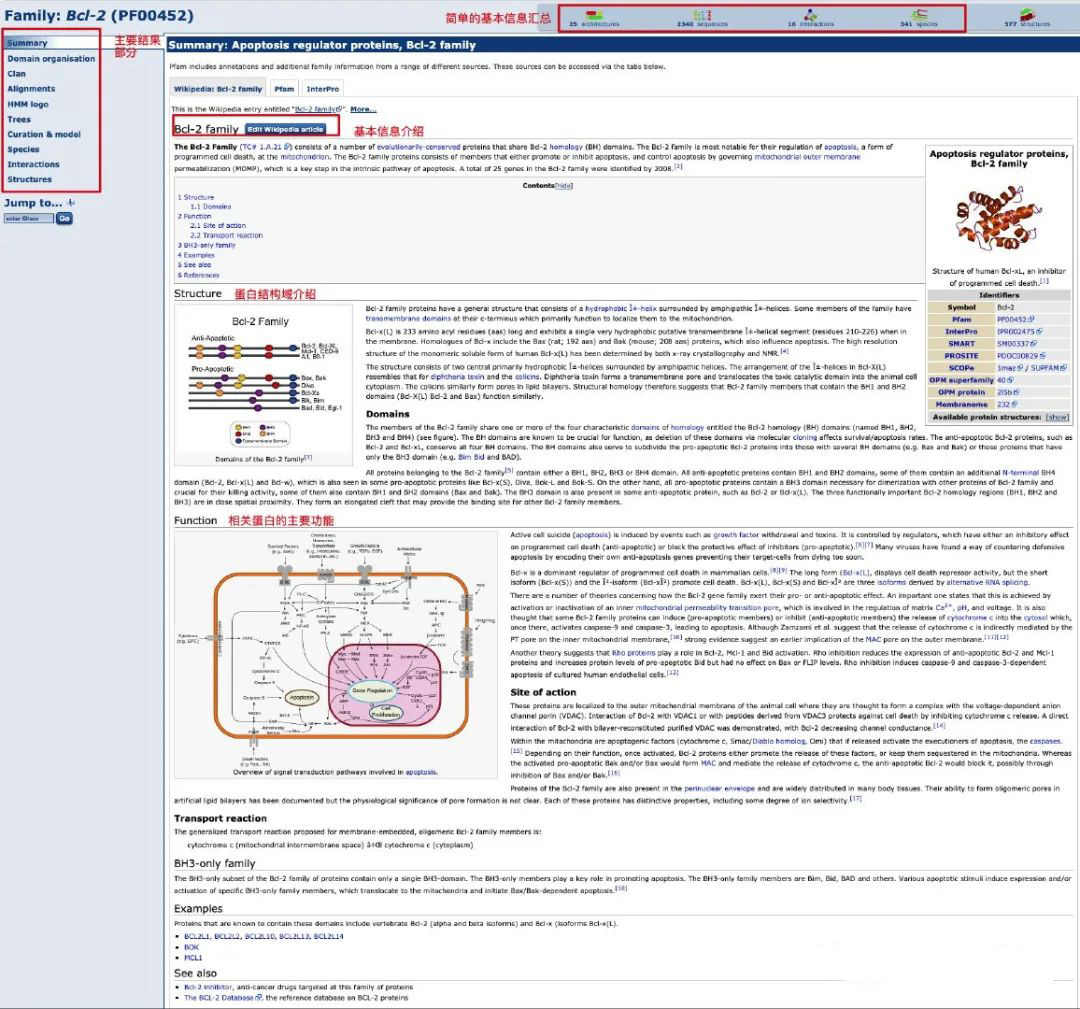This screenshot has height=1009, width=1080.
Task: Click the Jump to arrow icon
Action: click(71, 203)
